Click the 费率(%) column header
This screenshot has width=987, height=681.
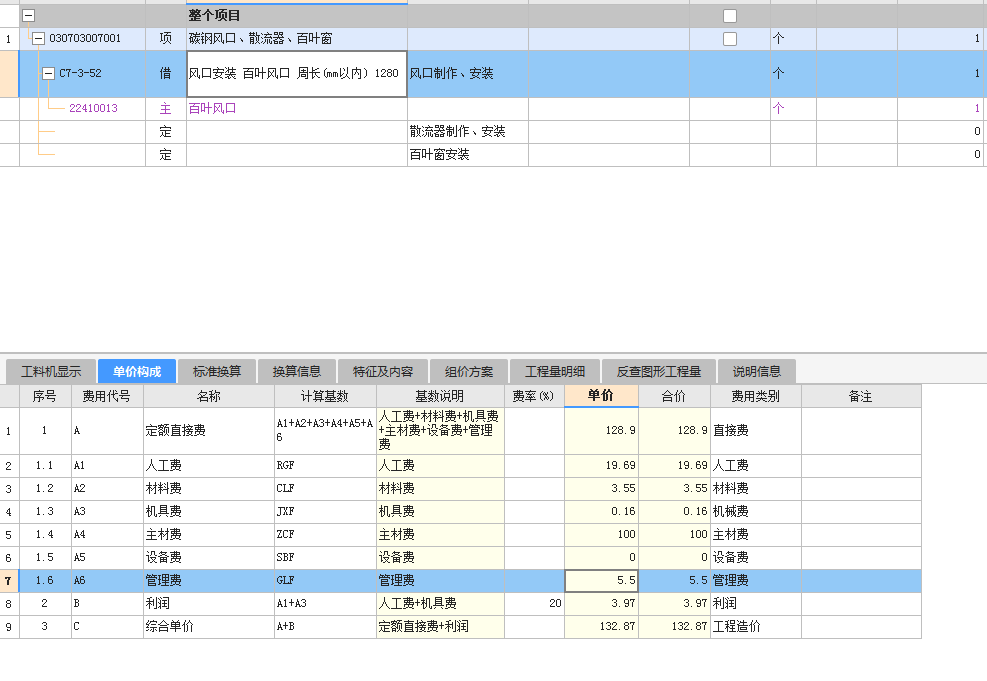click(x=534, y=396)
